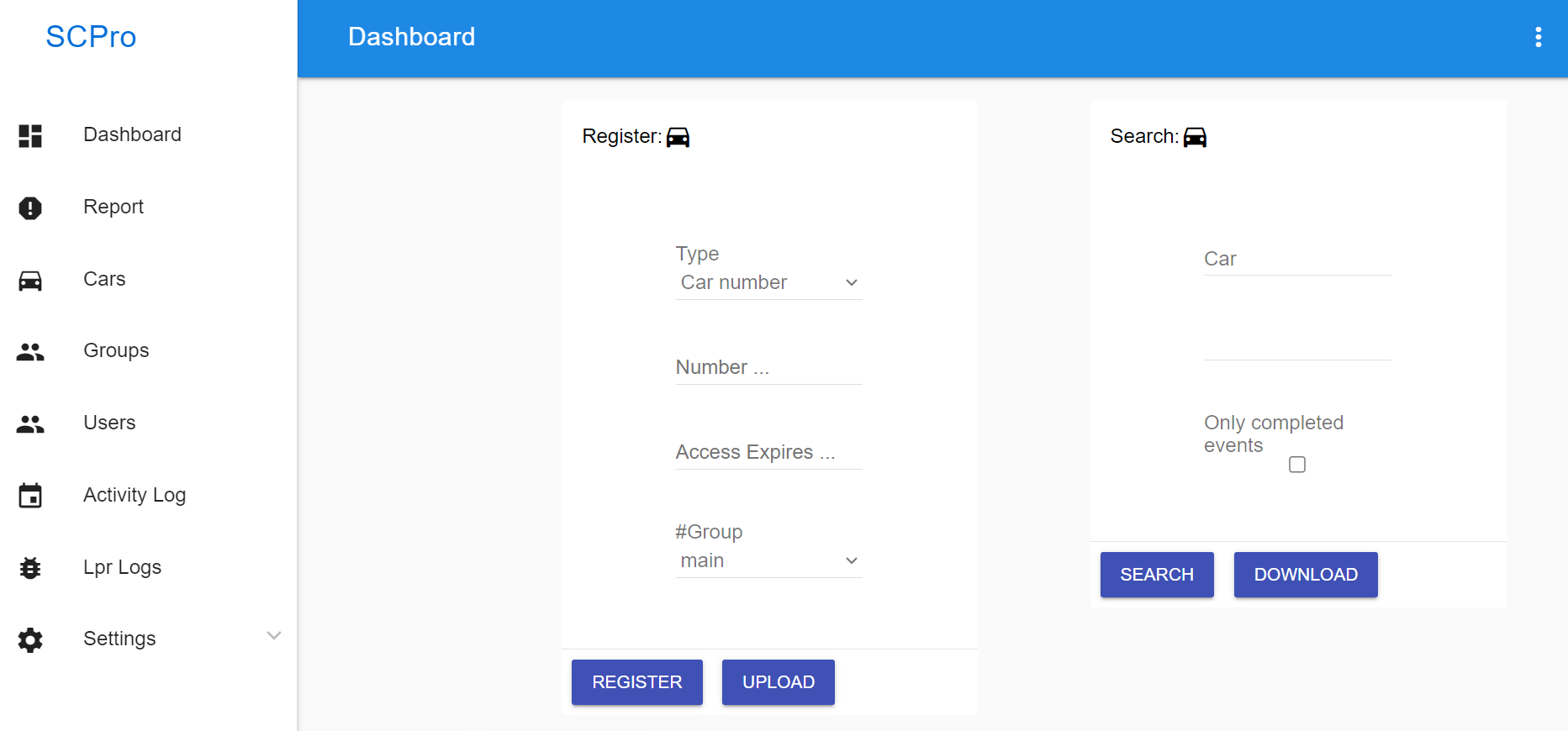Open the three-dot more options menu
The height and width of the screenshot is (731, 1568).
1538,37
